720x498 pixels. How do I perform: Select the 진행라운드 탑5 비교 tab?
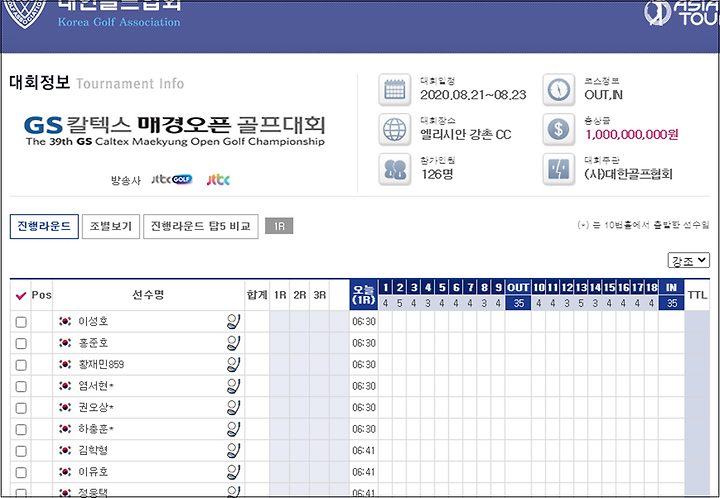click(201, 226)
